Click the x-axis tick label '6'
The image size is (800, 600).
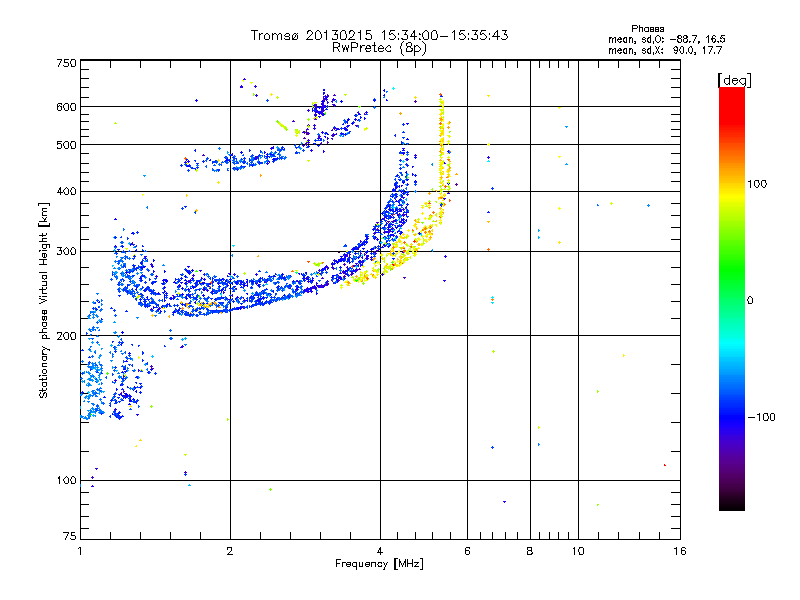pyautogui.click(x=467, y=551)
